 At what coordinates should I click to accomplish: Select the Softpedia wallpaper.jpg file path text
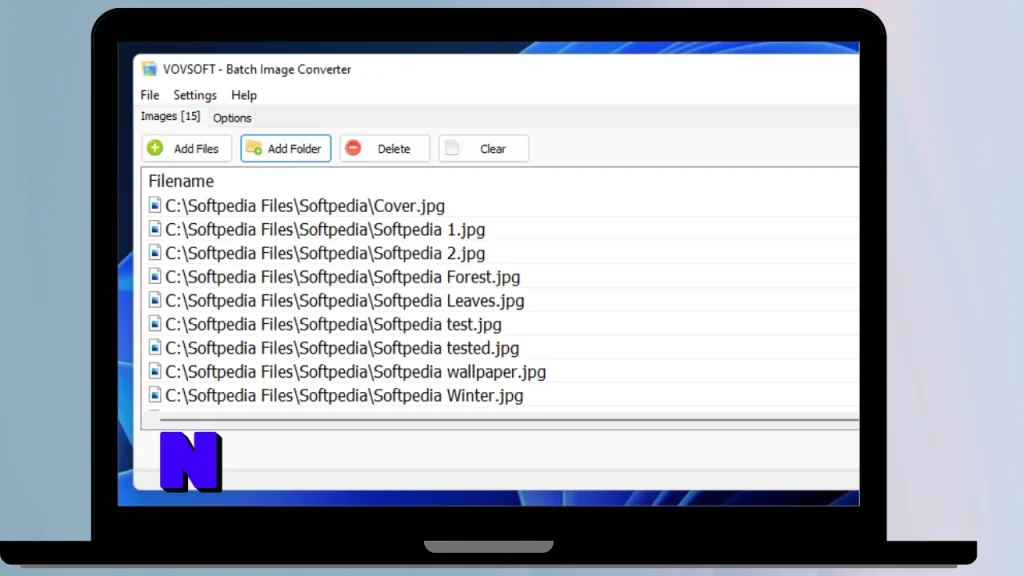(x=356, y=372)
